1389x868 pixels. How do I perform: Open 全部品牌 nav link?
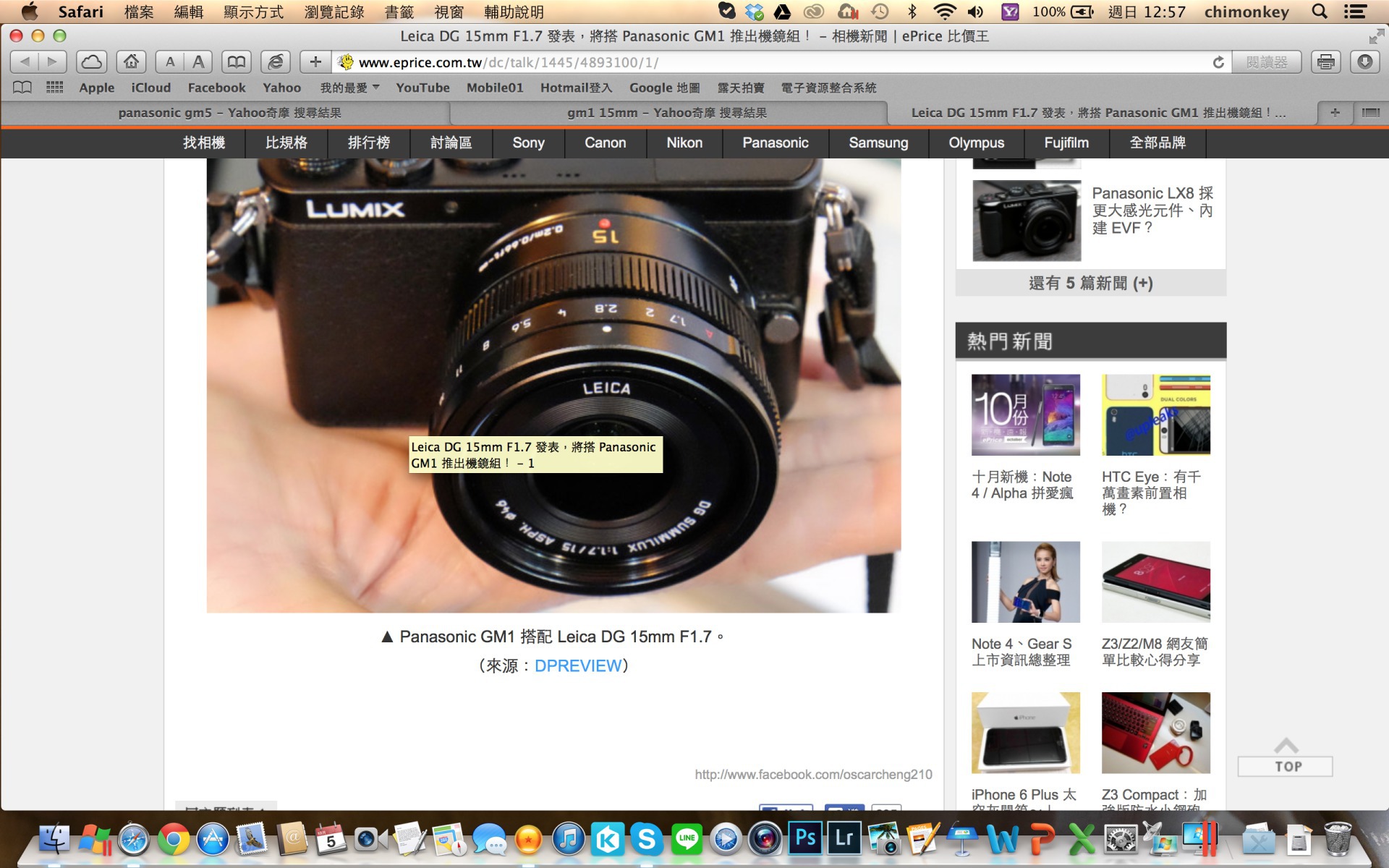pos(1157,143)
